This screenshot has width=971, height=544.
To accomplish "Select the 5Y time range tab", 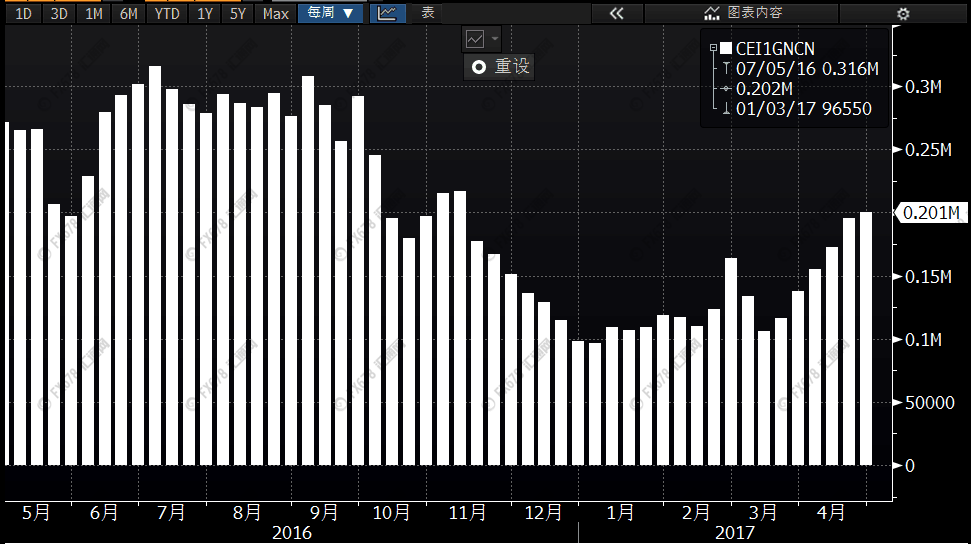I will pyautogui.click(x=237, y=13).
